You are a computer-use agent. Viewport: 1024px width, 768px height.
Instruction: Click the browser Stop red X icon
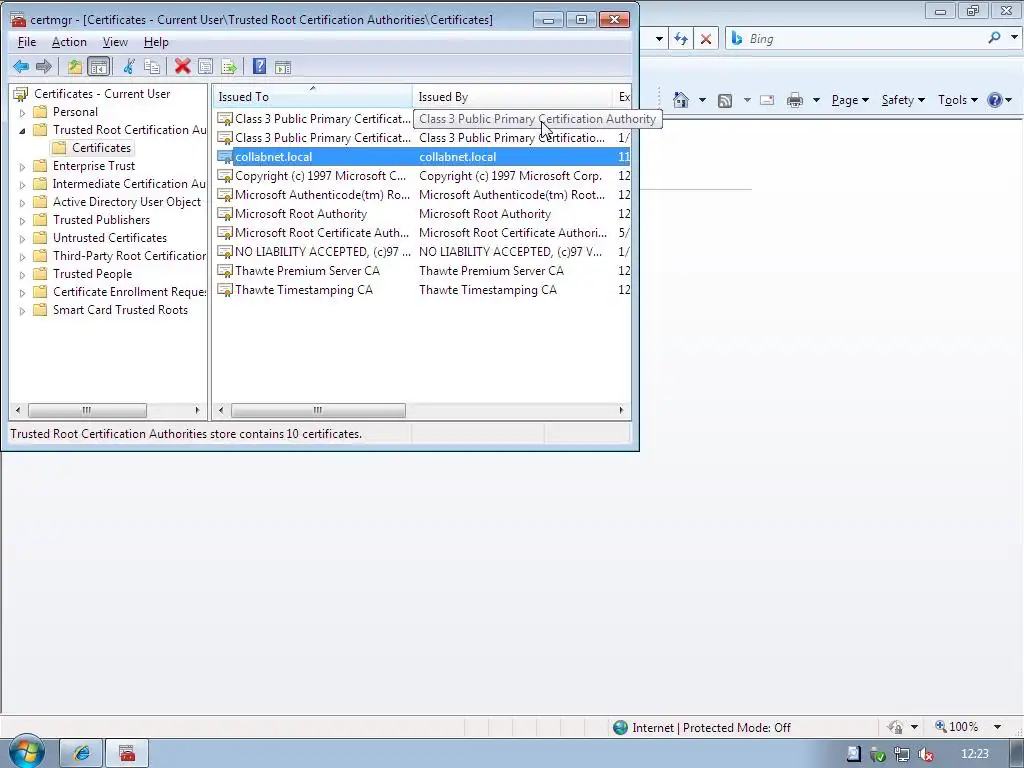coord(706,39)
